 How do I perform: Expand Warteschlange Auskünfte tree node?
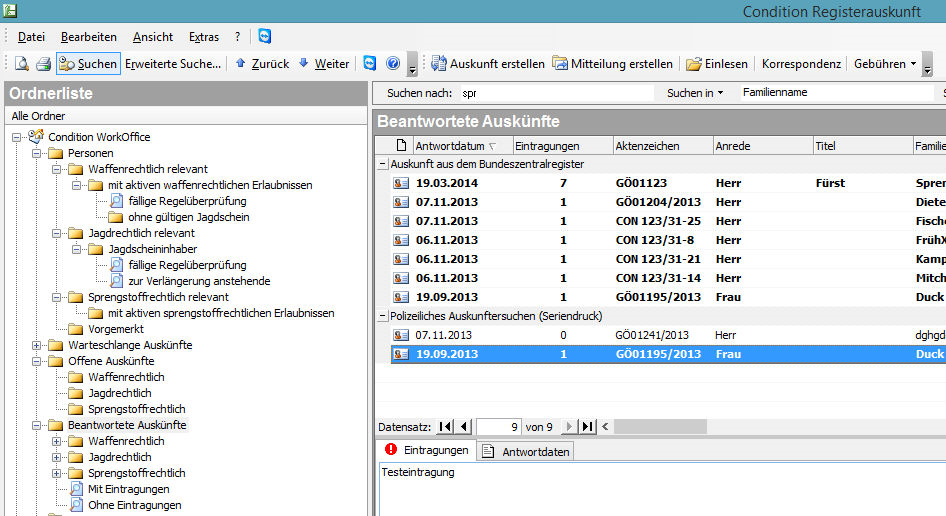click(x=37, y=345)
